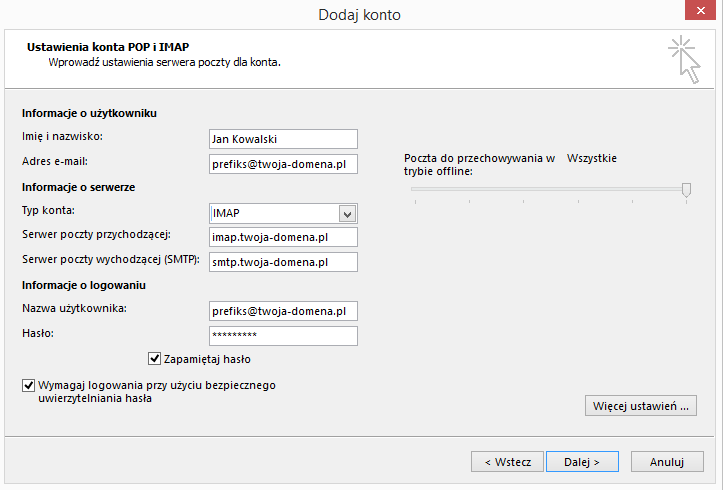Click the offline mail slider track middle
Screen dimensions: 723x490
coord(549,189)
